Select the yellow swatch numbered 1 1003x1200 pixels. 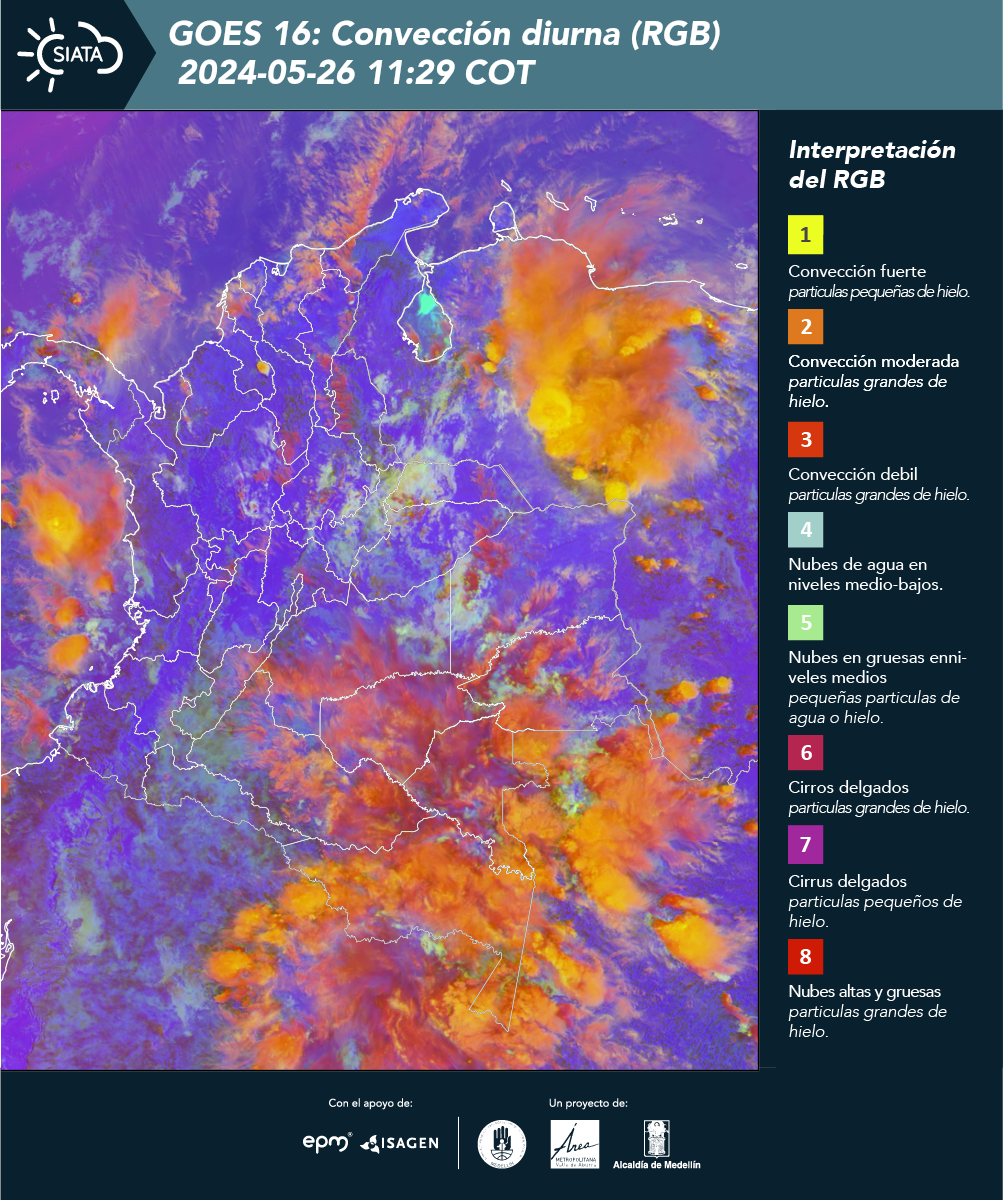pyautogui.click(x=806, y=236)
